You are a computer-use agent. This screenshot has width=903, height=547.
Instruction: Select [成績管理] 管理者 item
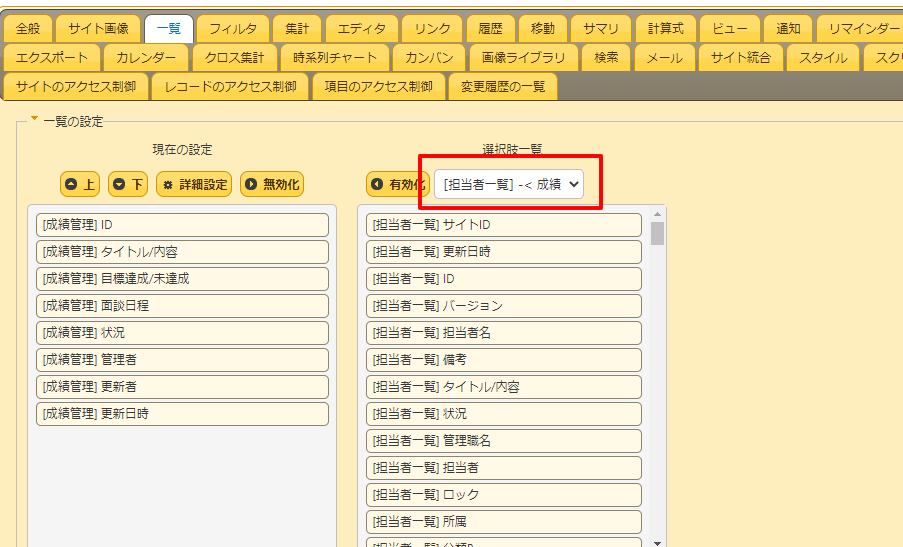pos(183,360)
